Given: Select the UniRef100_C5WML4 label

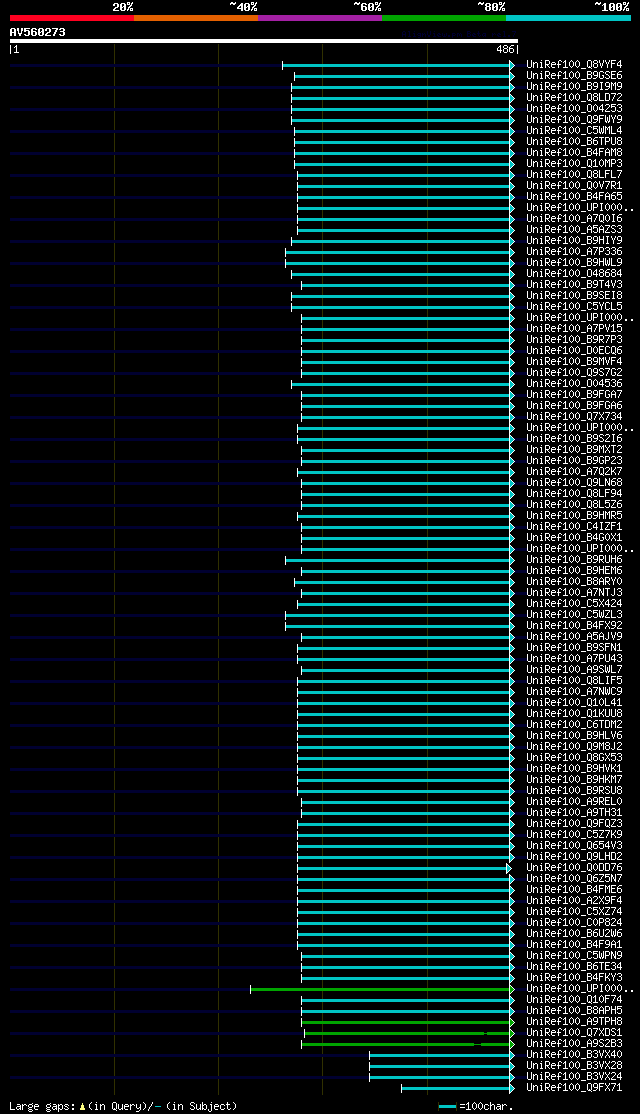Looking at the screenshot, I should click(x=575, y=131).
